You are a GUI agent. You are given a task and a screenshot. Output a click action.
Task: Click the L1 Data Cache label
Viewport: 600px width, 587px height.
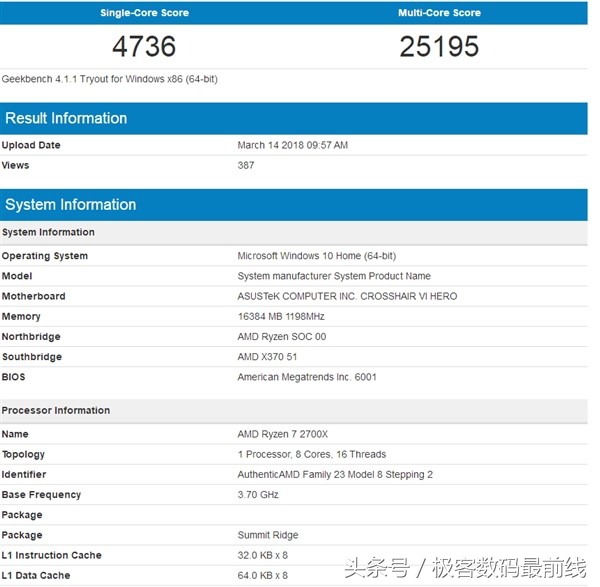coord(36,576)
